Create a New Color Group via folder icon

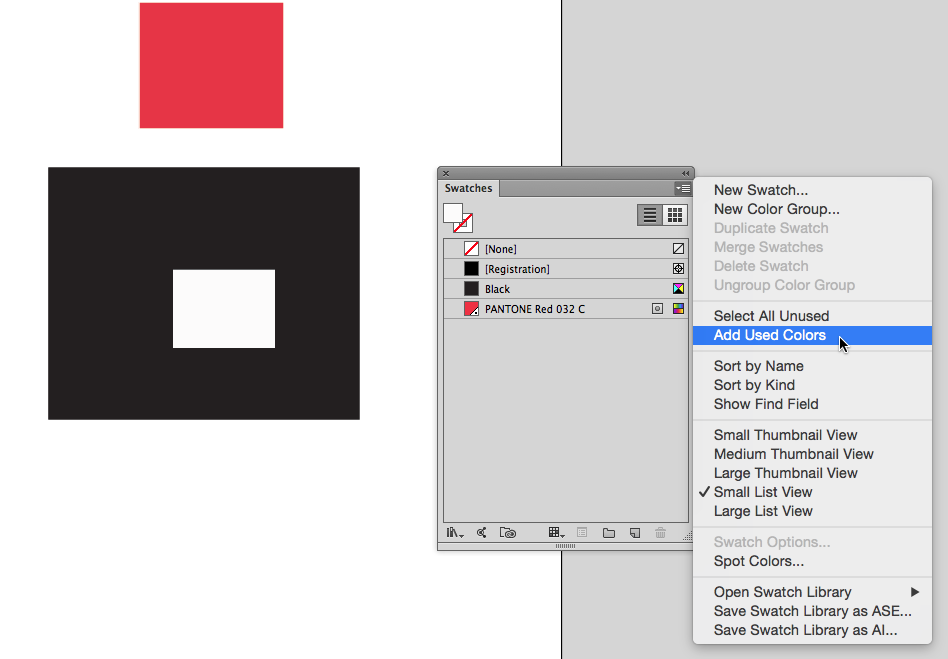pos(608,532)
